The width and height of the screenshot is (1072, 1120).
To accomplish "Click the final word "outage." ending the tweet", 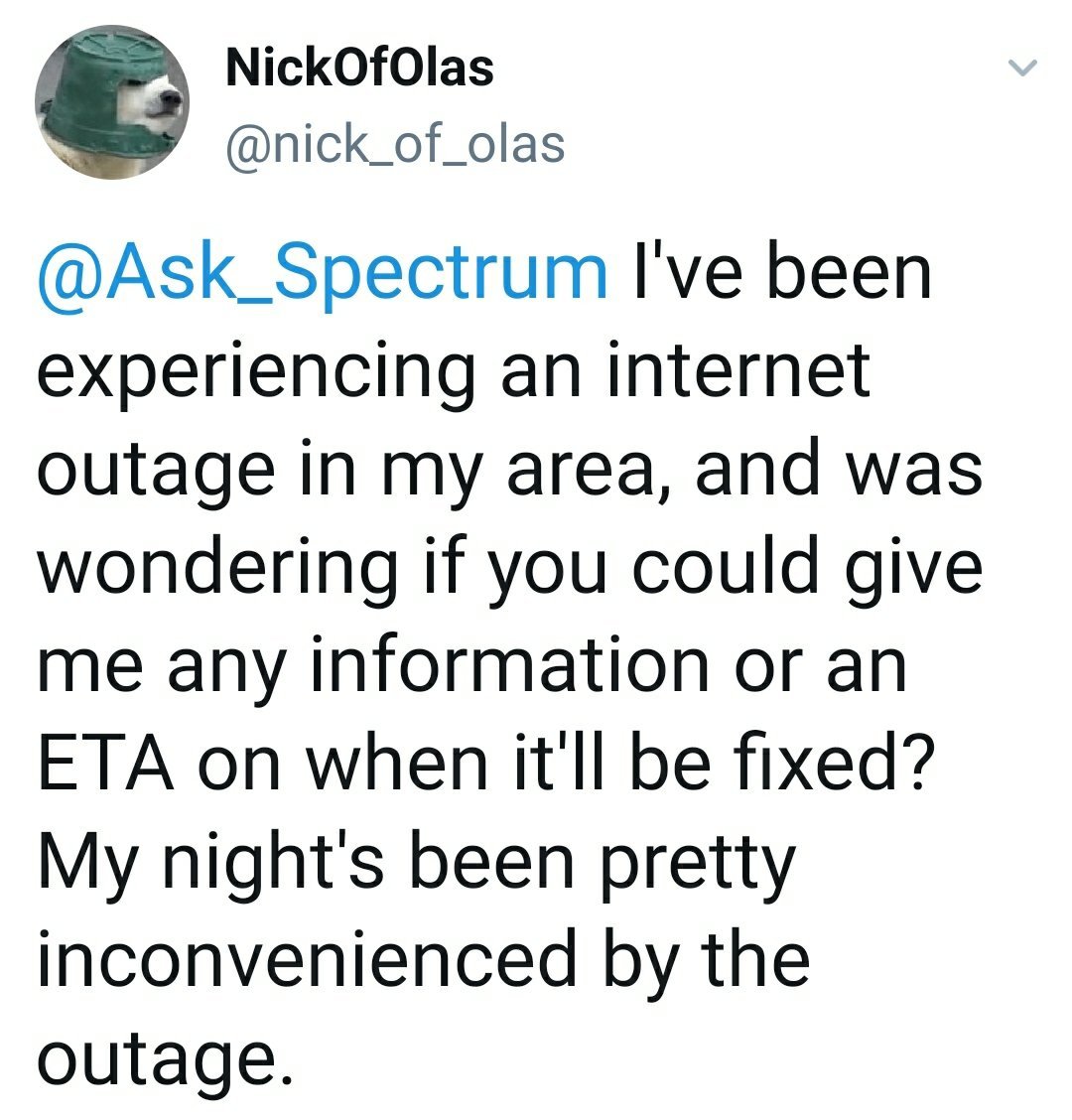I will (x=168, y=1060).
